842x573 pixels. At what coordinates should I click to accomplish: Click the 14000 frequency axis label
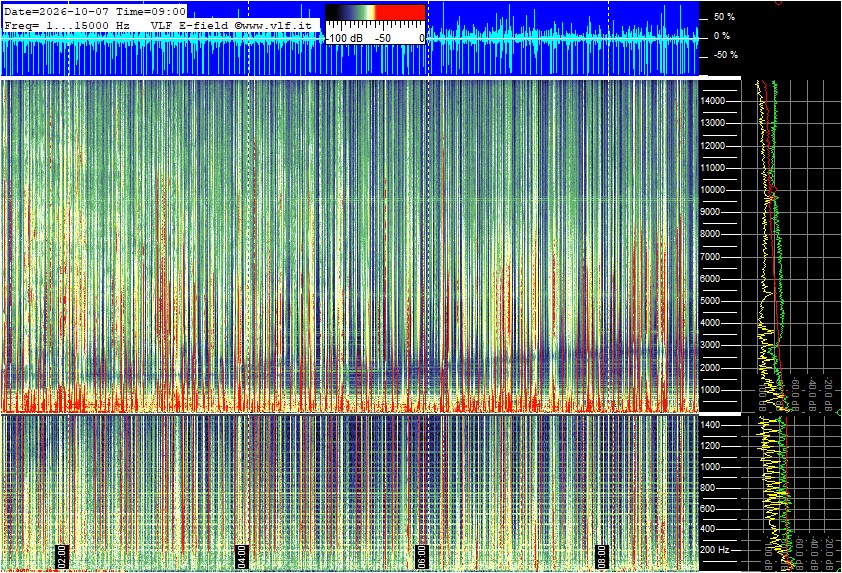coord(713,101)
